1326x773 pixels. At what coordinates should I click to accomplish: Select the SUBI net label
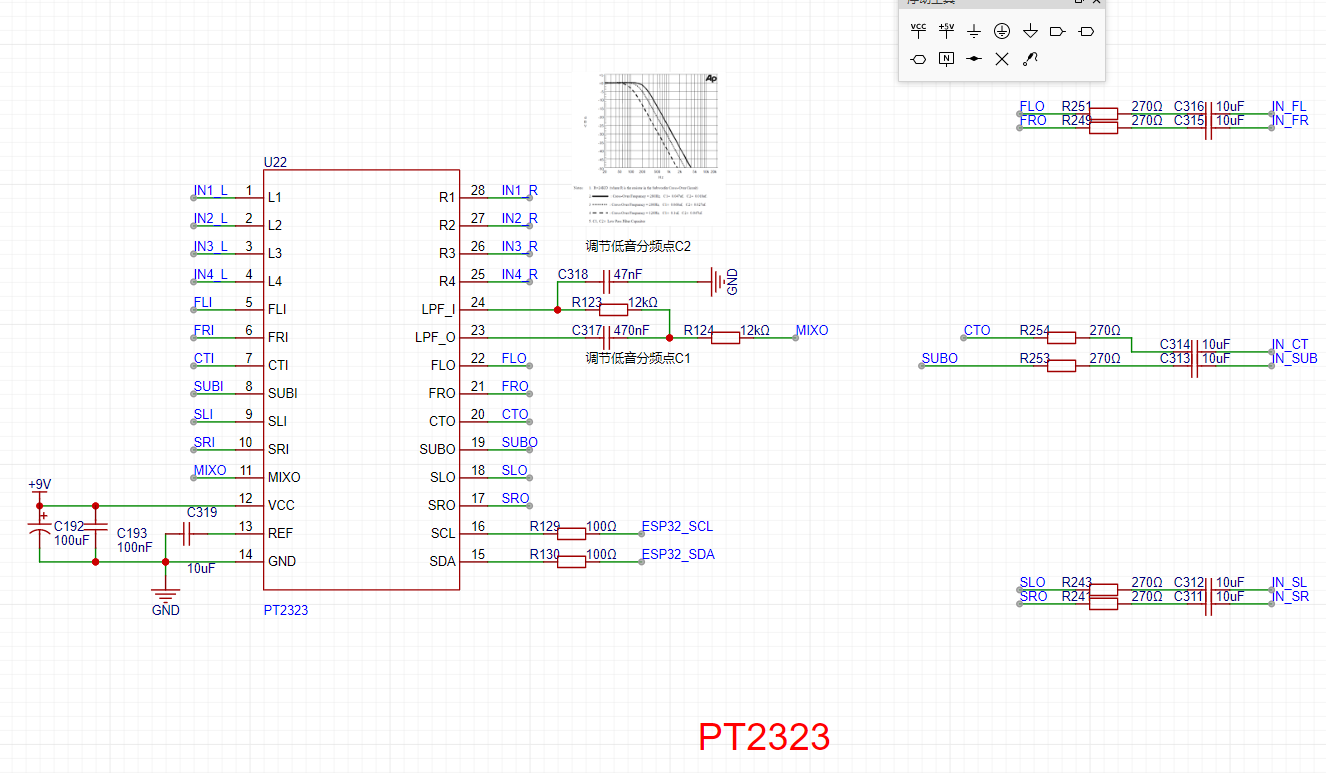[208, 386]
